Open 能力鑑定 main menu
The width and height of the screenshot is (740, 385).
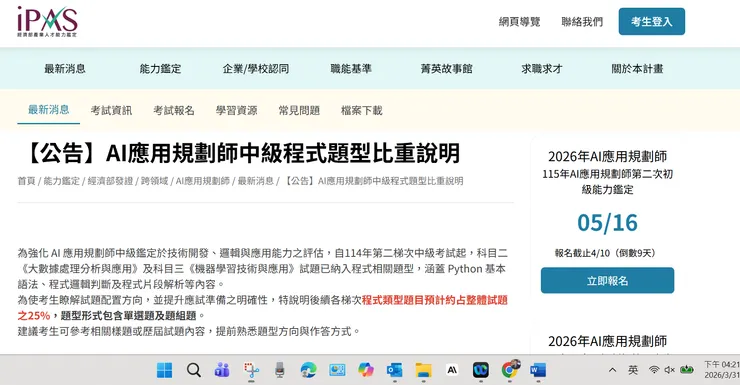click(160, 69)
